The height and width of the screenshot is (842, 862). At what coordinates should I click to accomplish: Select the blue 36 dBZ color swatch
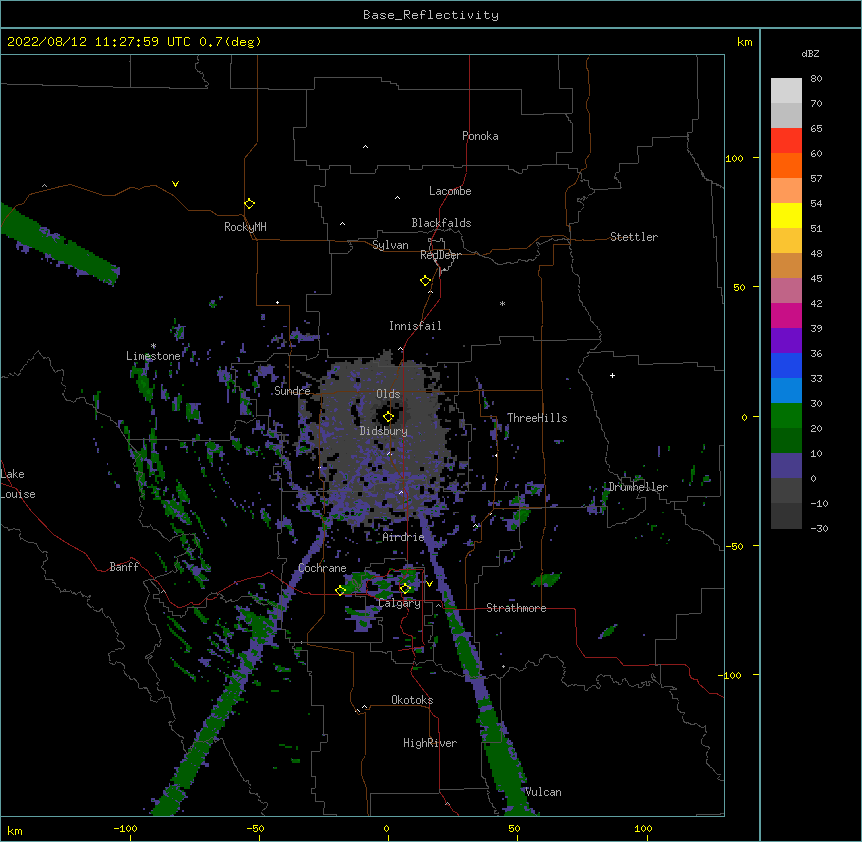[x=786, y=365]
